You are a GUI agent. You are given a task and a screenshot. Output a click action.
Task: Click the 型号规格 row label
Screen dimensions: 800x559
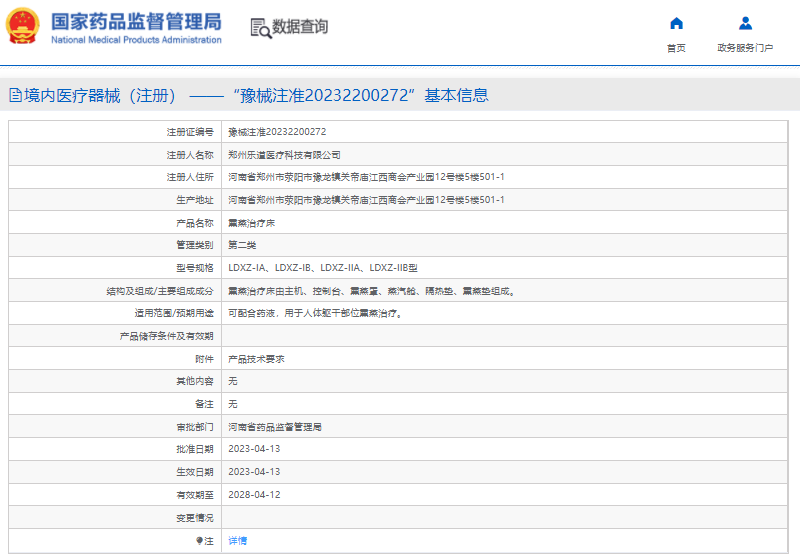click(195, 268)
